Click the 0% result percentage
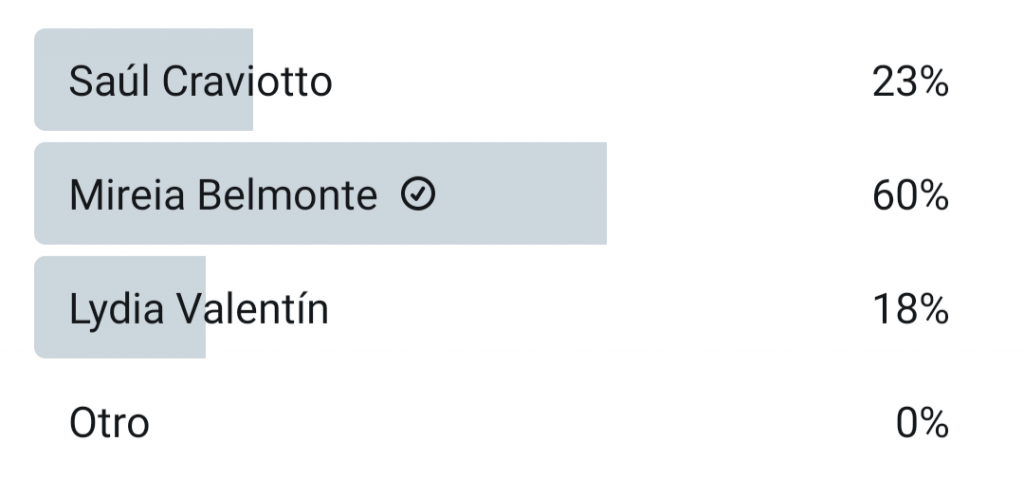1024x479 pixels. [921, 424]
